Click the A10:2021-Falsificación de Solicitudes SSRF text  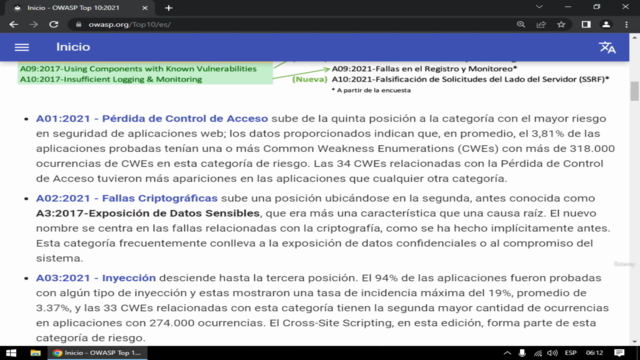(470, 79)
